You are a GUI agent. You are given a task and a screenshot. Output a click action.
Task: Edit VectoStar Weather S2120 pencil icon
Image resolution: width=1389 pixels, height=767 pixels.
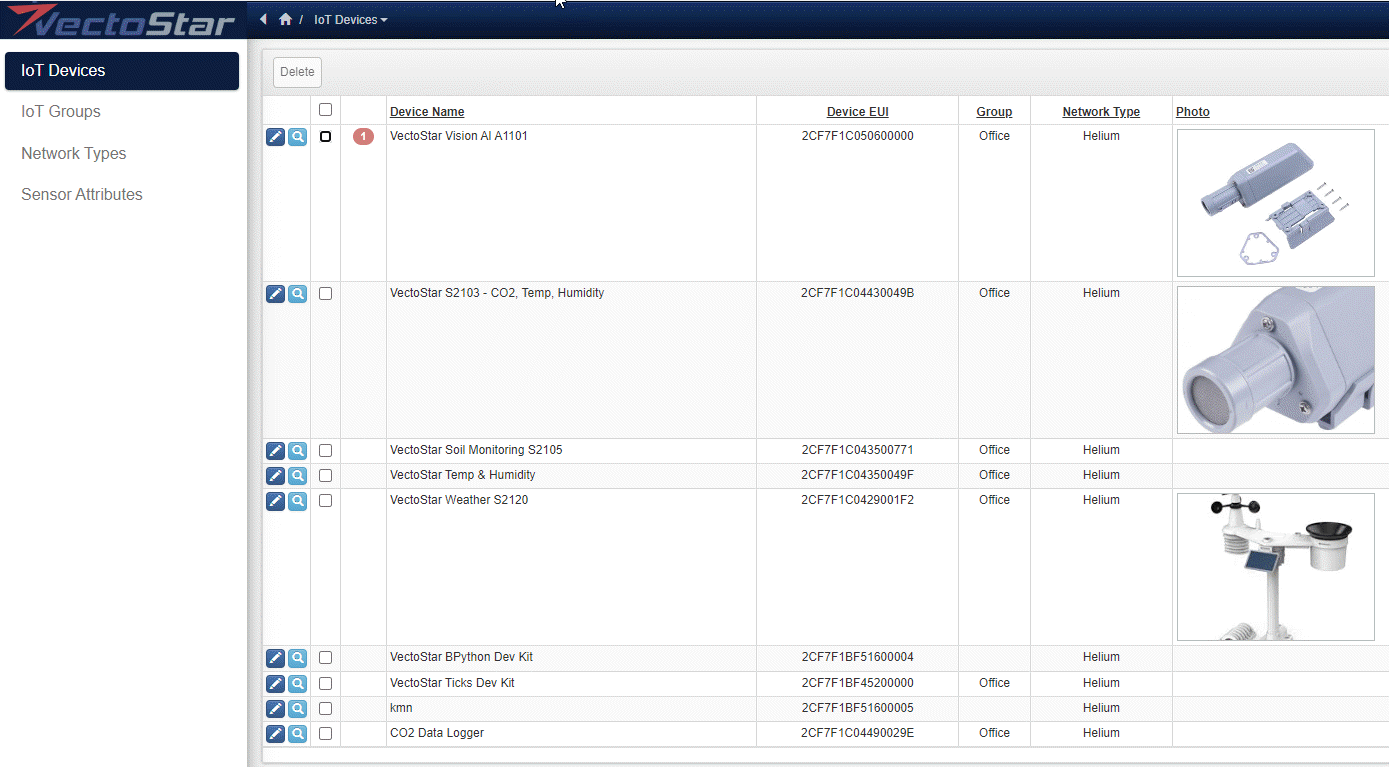point(275,501)
